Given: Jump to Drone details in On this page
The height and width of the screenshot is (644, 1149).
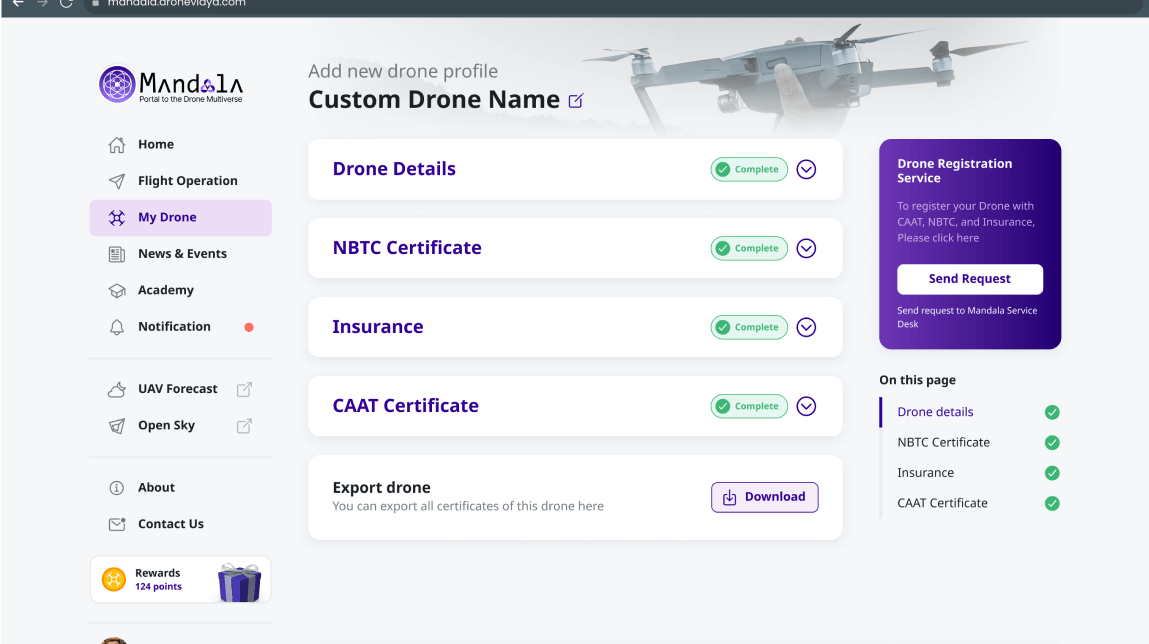Looking at the screenshot, I should (935, 412).
